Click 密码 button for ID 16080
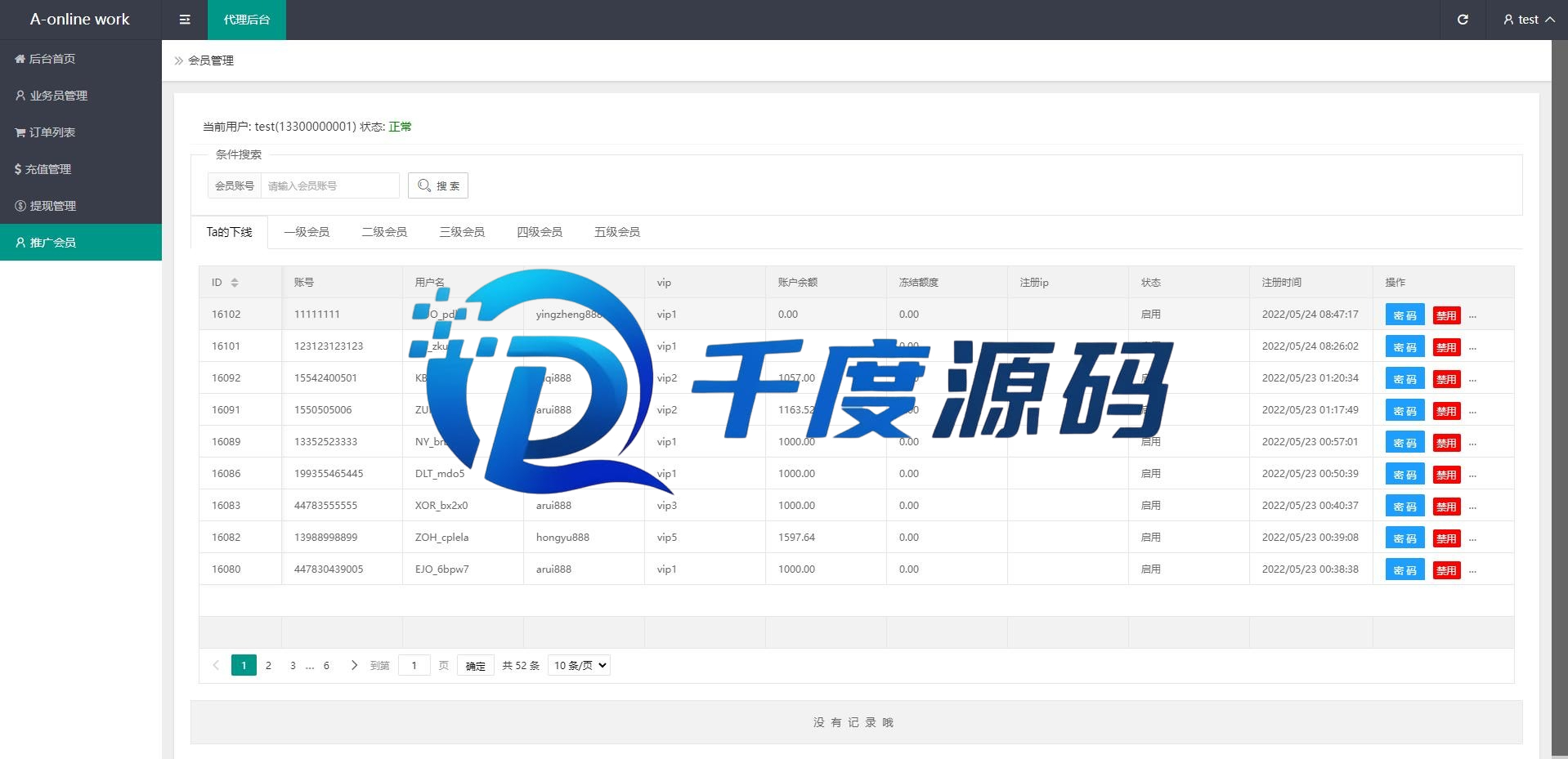1568x759 pixels. coord(1404,569)
